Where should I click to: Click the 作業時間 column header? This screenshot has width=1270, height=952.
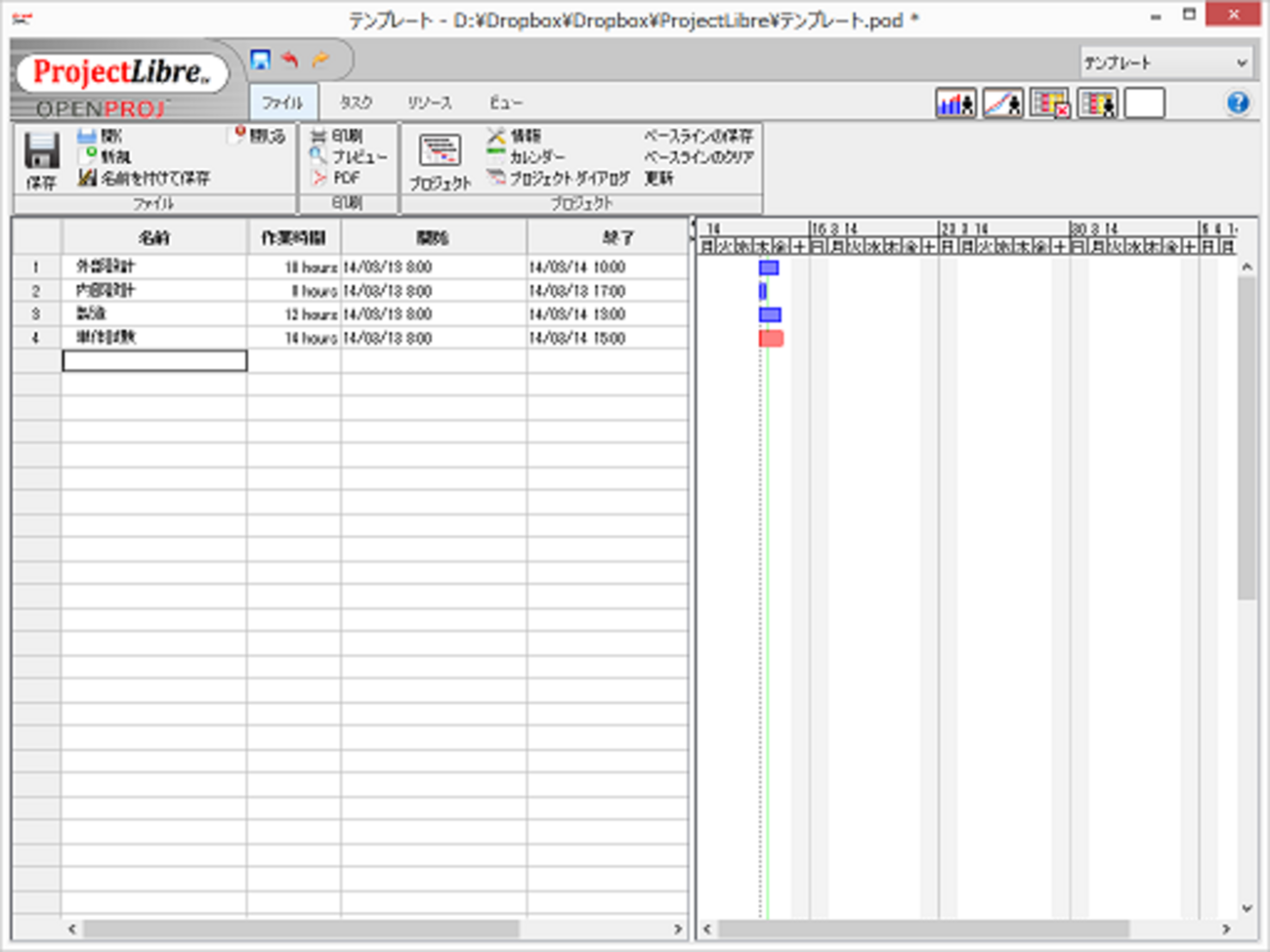click(x=294, y=237)
